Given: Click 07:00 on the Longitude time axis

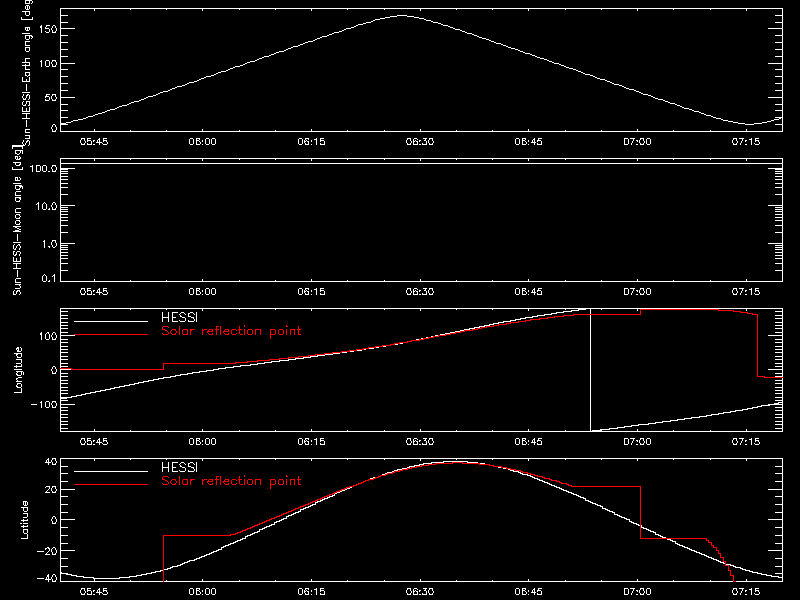Looking at the screenshot, I should (637, 442).
